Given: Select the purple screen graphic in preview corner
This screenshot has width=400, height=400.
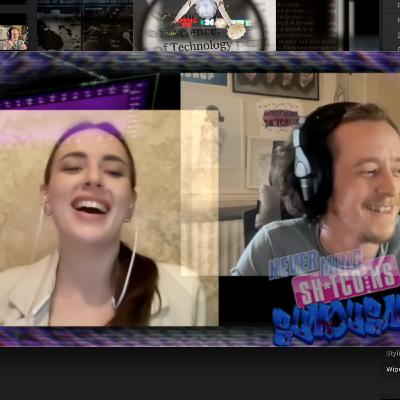Looking at the screenshot, I should [78, 93].
